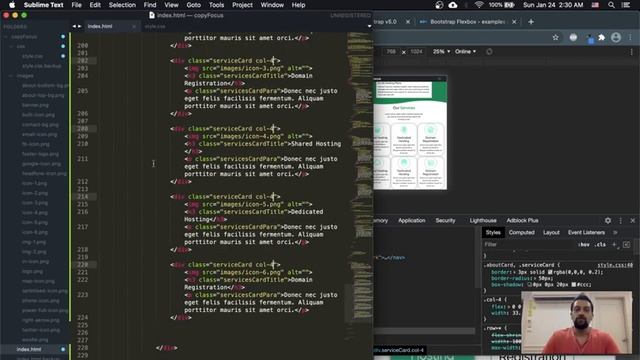Select index.html in the sidebar

coord(29,349)
